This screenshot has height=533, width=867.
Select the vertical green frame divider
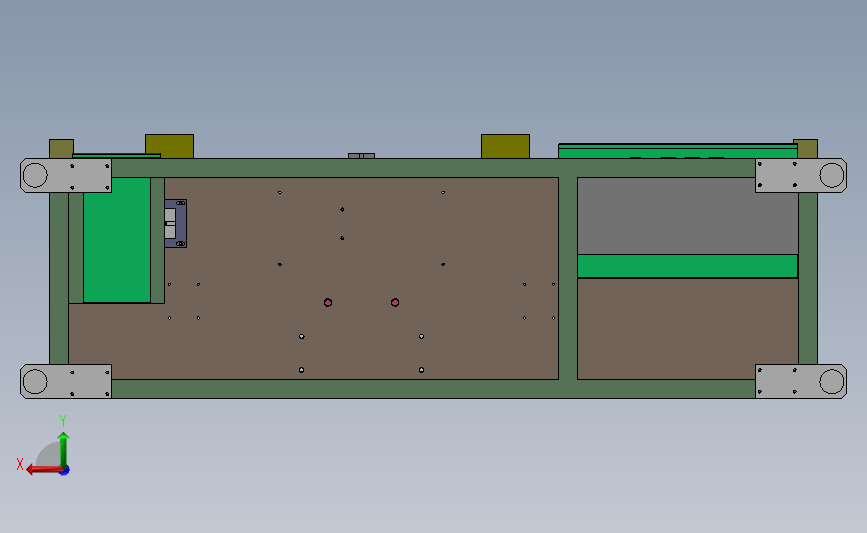click(568, 278)
